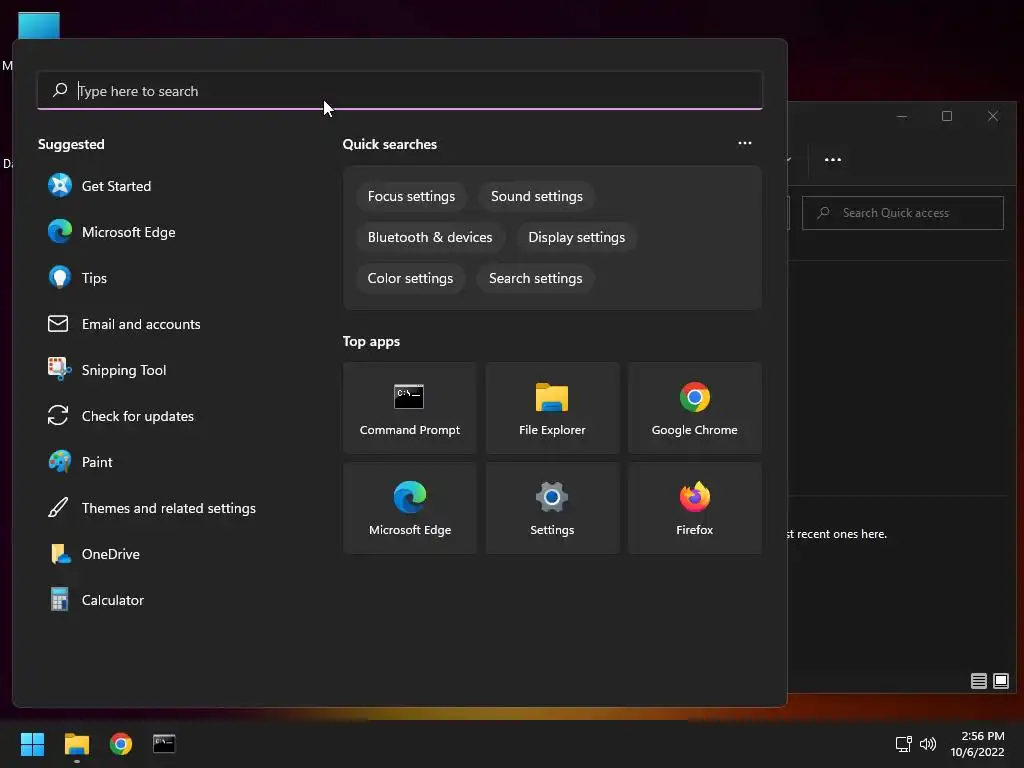This screenshot has height=768, width=1024.
Task: Click Search Quick access field in File Explorer
Action: pyautogui.click(x=903, y=213)
